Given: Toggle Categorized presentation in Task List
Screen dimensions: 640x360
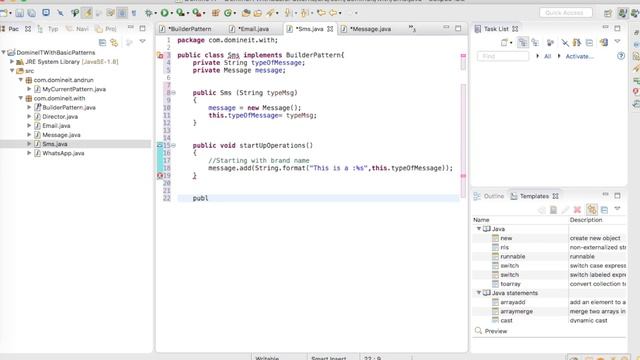Looking at the screenshot, I should pyautogui.click(x=523, y=42).
